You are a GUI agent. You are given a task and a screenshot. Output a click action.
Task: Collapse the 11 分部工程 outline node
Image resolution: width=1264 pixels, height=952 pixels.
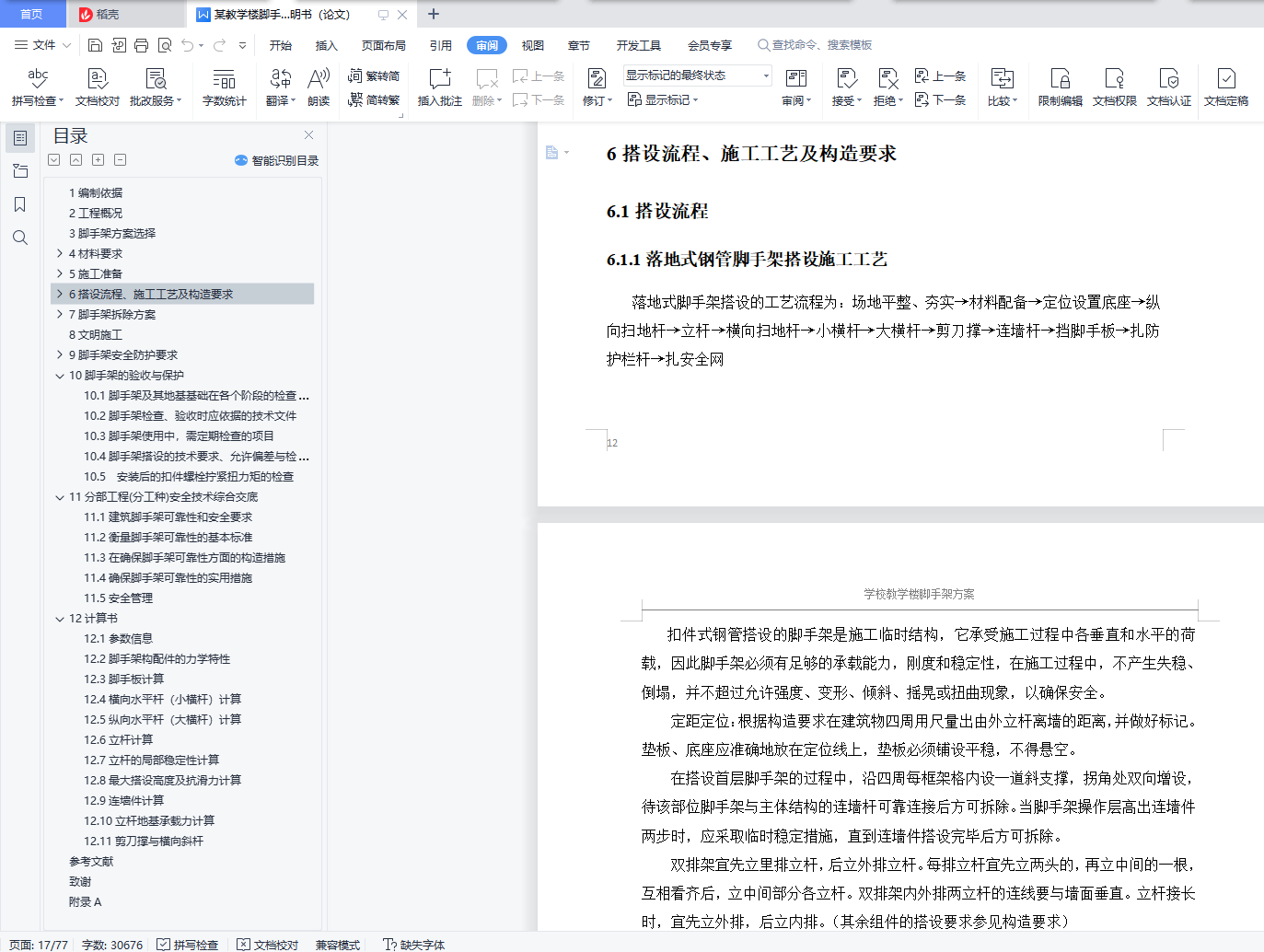60,497
